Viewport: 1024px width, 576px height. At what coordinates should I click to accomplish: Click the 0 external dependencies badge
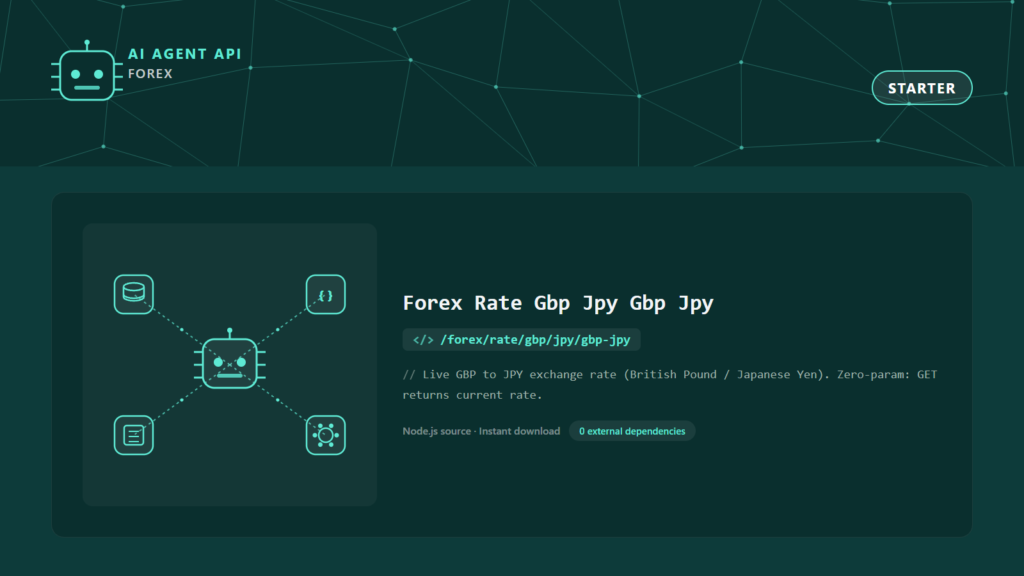[632, 431]
